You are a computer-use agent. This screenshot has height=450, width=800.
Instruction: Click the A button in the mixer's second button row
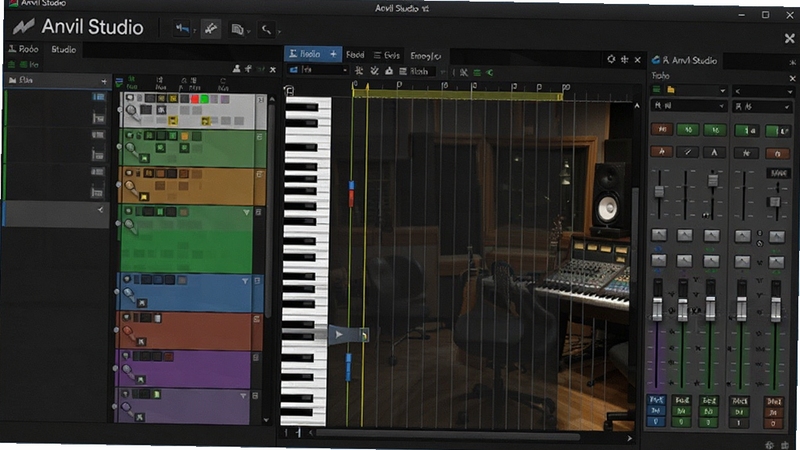[714, 152]
